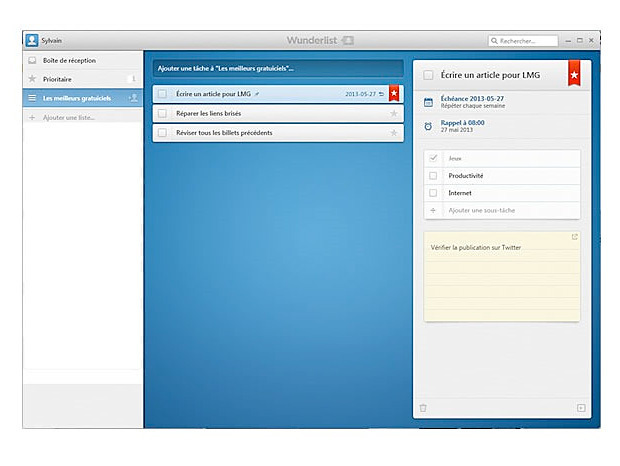
Task: Star the task Réparer les liens brisés
Action: click(394, 113)
